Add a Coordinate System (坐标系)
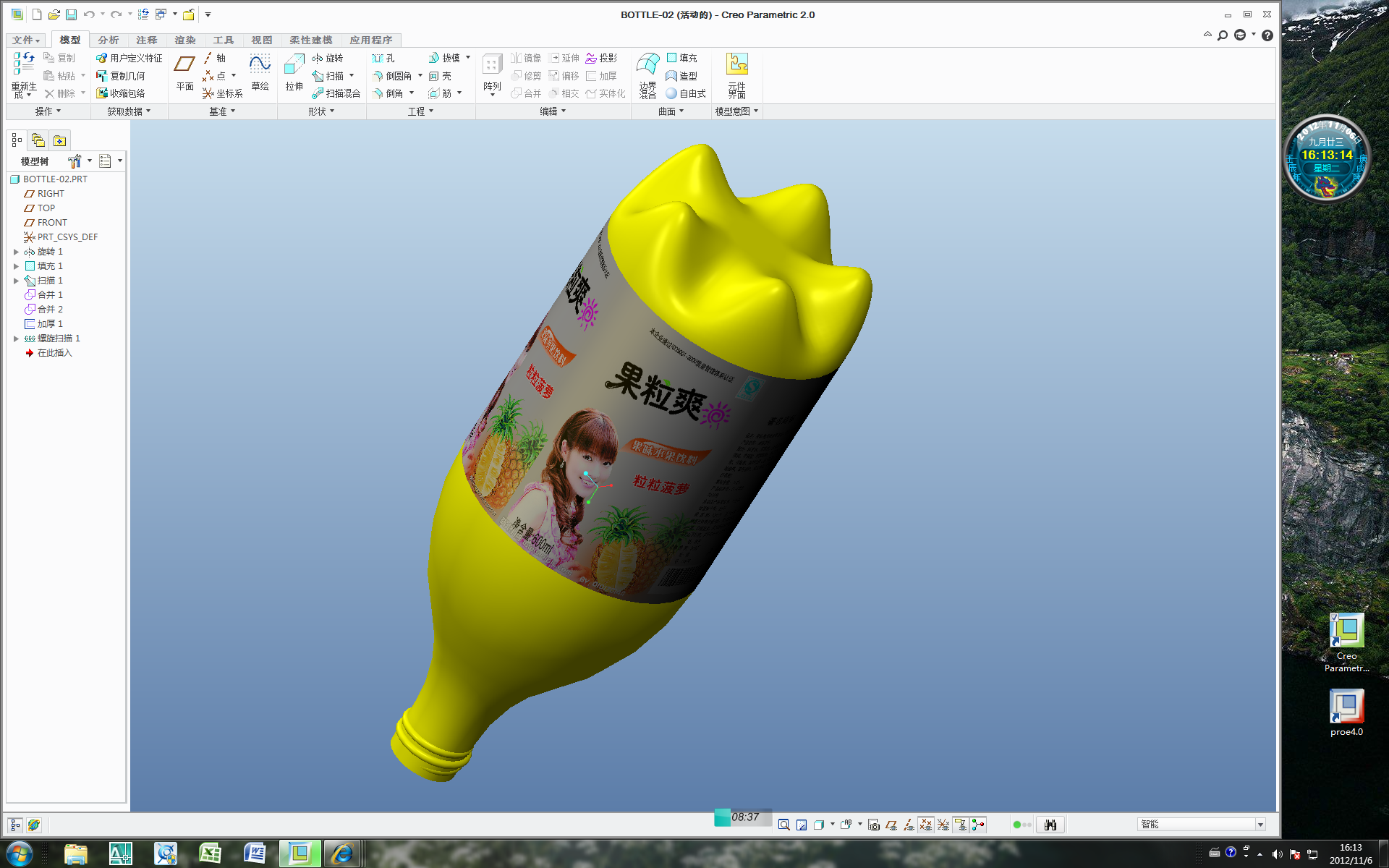The height and width of the screenshot is (868, 1389). click(x=223, y=93)
